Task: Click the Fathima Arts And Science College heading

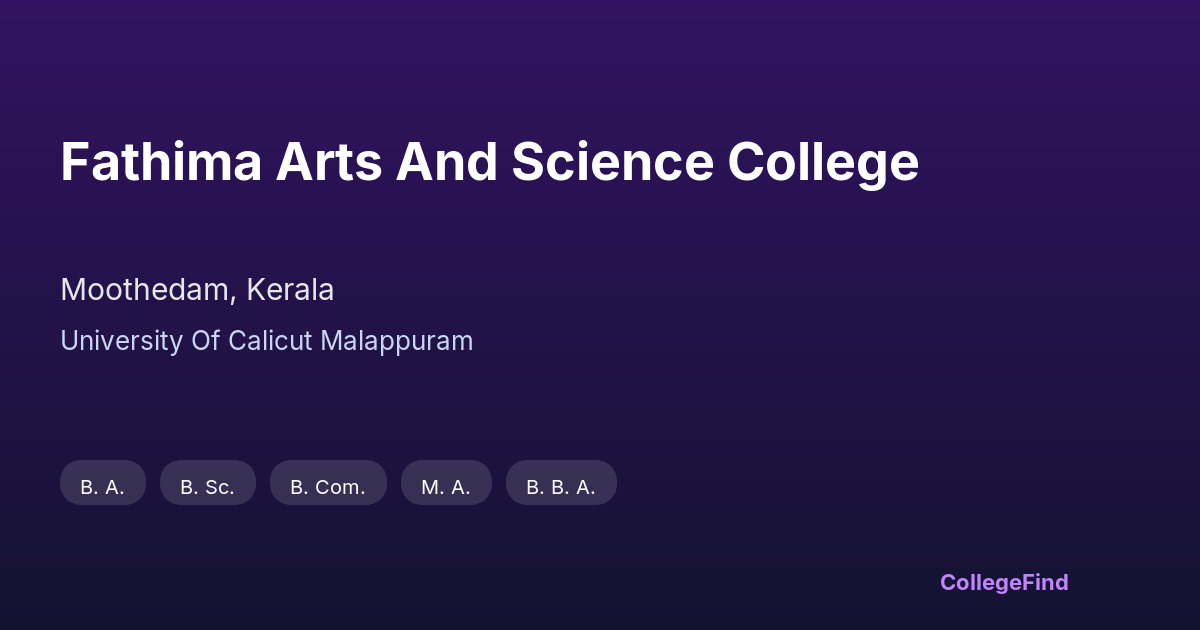Action: point(489,162)
